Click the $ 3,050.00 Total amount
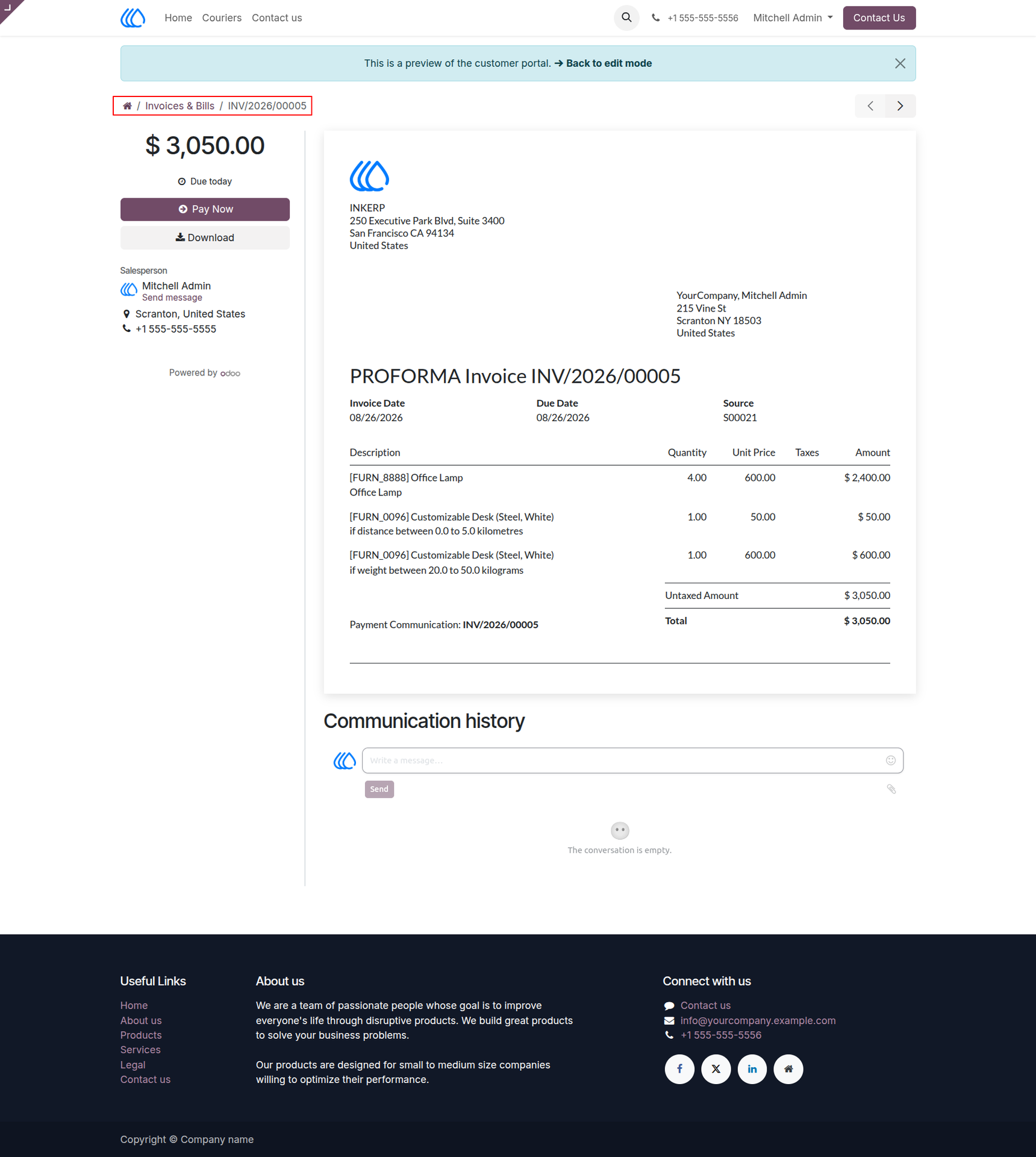This screenshot has width=1036, height=1157. pyautogui.click(x=867, y=621)
